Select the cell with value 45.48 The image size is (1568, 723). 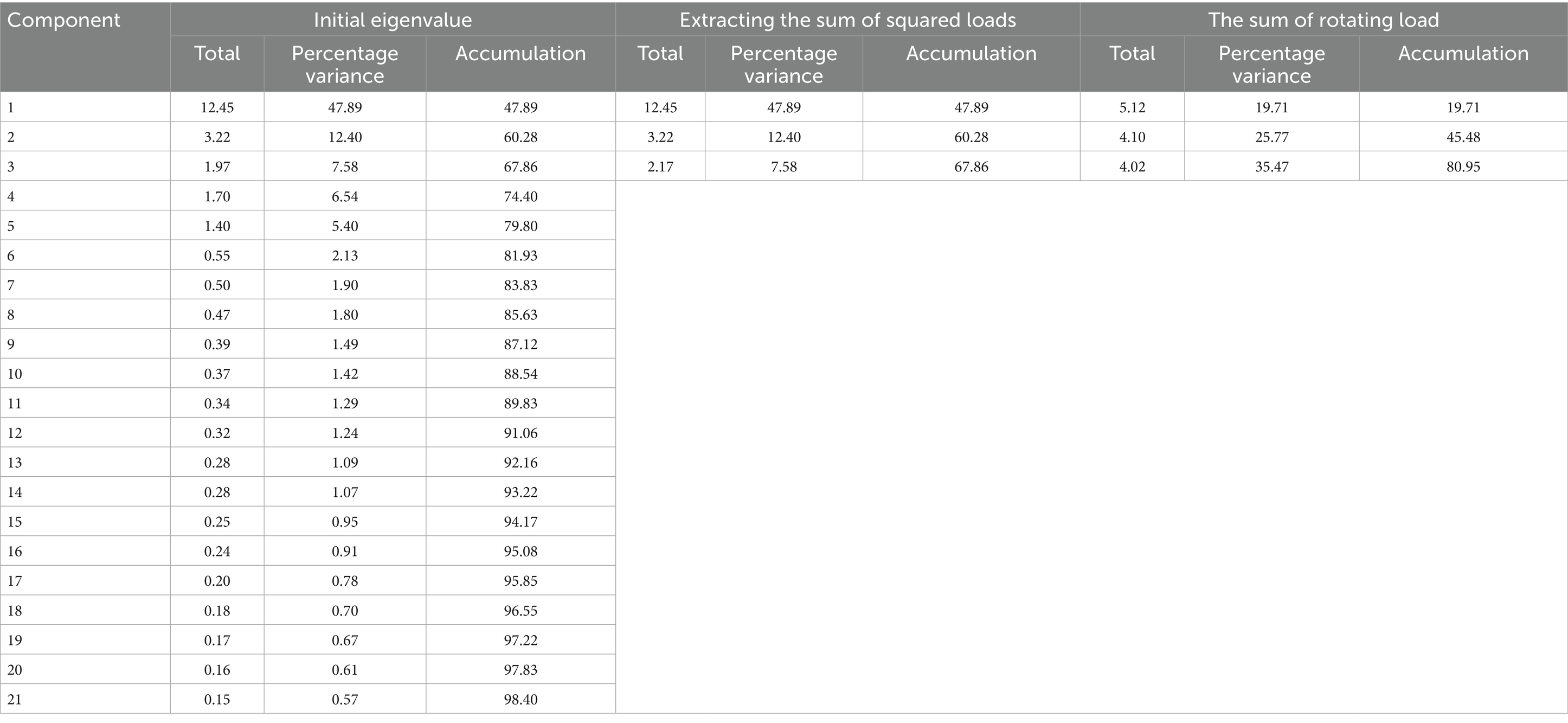(x=1463, y=137)
